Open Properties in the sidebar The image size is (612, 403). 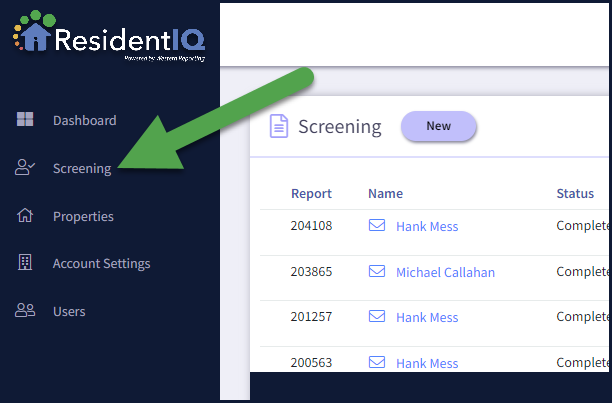[84, 217]
